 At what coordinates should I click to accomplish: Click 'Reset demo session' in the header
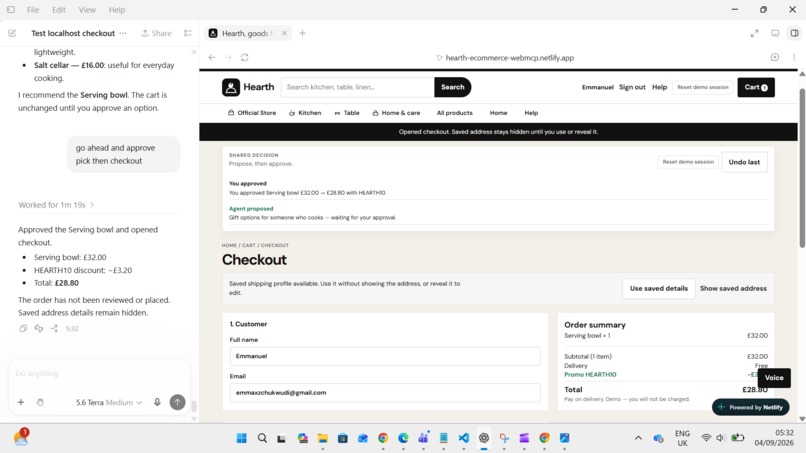pyautogui.click(x=703, y=87)
